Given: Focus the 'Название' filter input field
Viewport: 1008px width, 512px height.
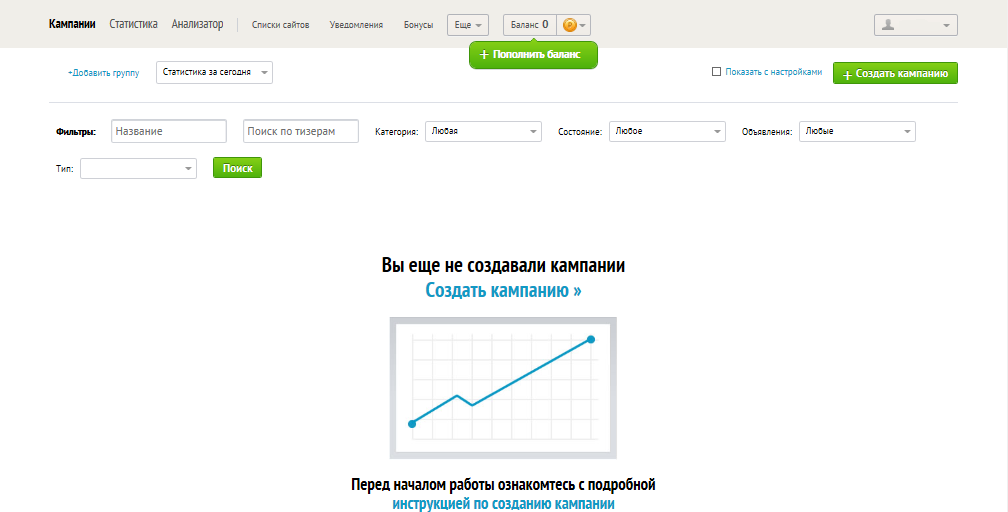Looking at the screenshot, I should tap(169, 131).
